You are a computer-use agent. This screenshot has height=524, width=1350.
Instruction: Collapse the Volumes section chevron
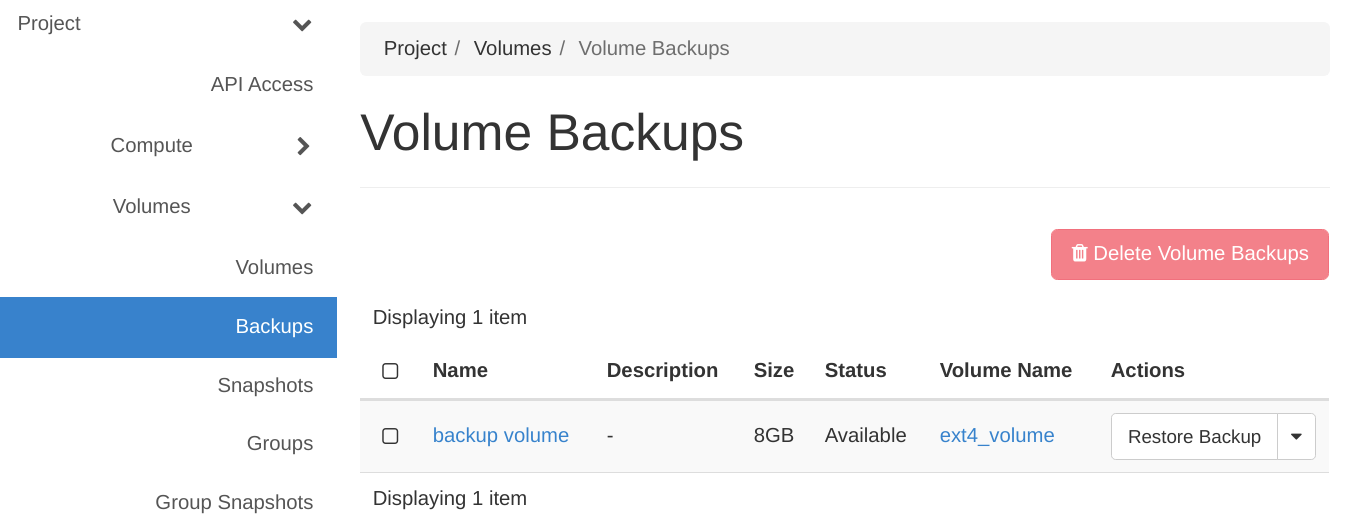click(x=302, y=208)
